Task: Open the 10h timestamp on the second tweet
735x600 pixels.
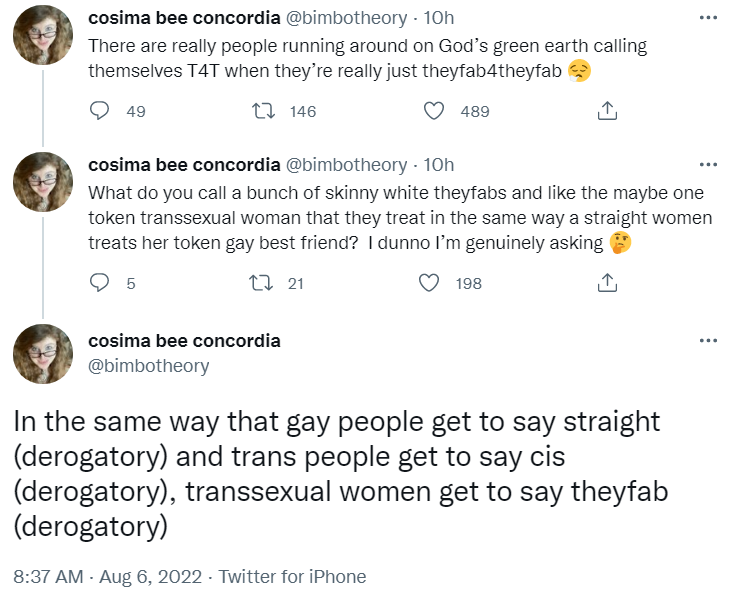Action: coord(439,165)
